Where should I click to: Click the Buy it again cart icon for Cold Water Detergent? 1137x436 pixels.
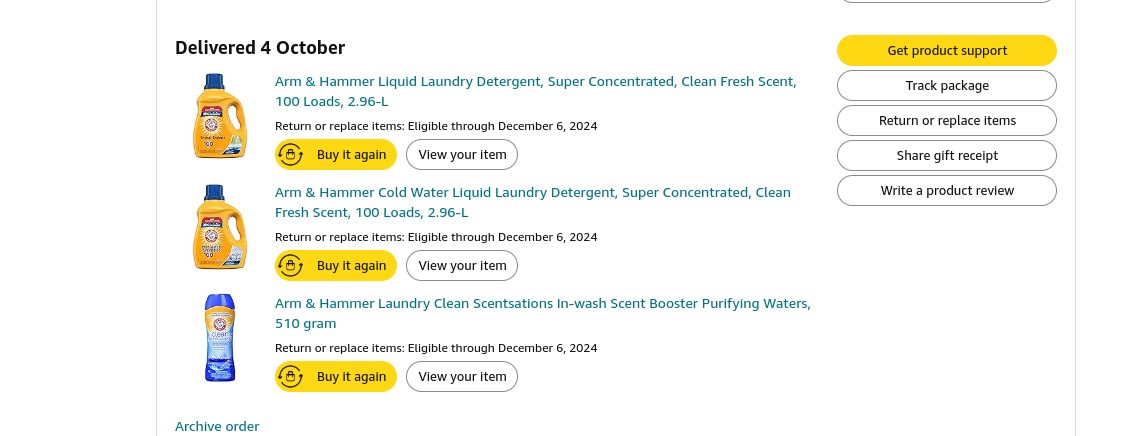point(290,266)
